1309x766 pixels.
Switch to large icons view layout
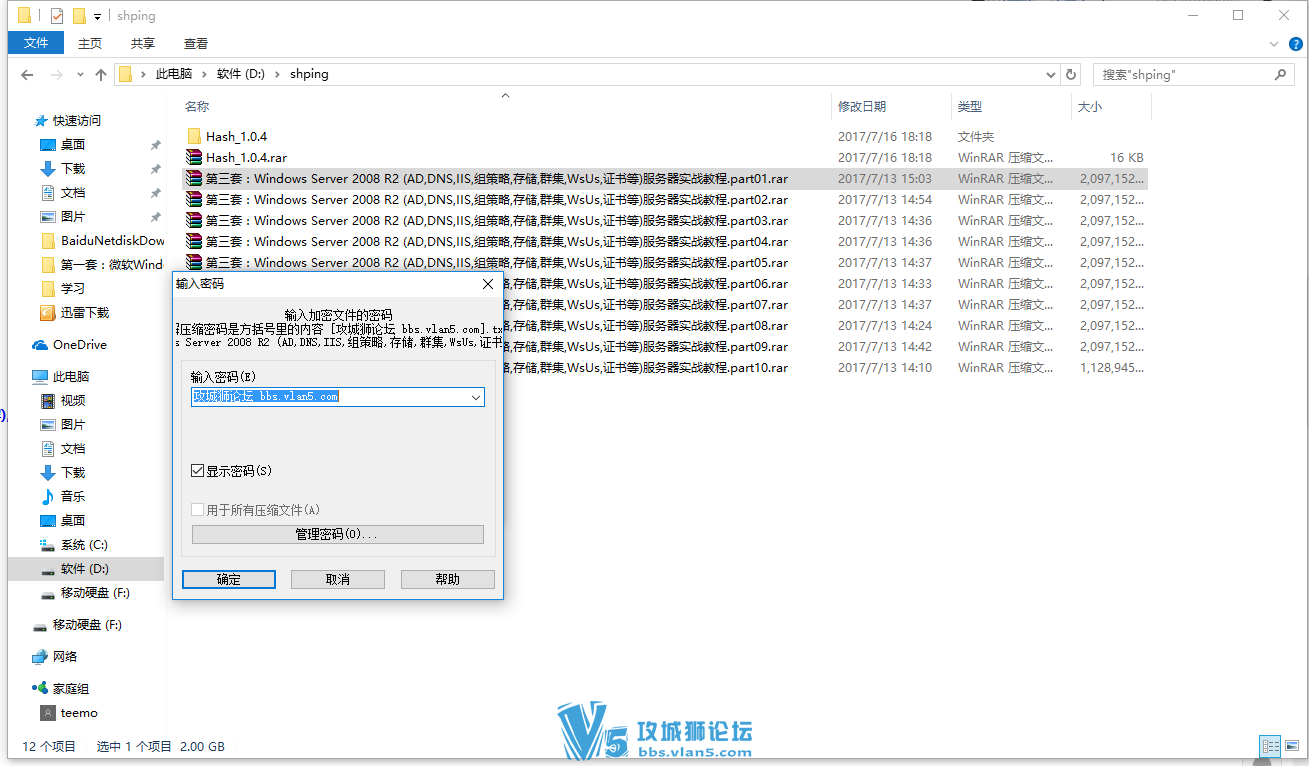click(x=1291, y=746)
